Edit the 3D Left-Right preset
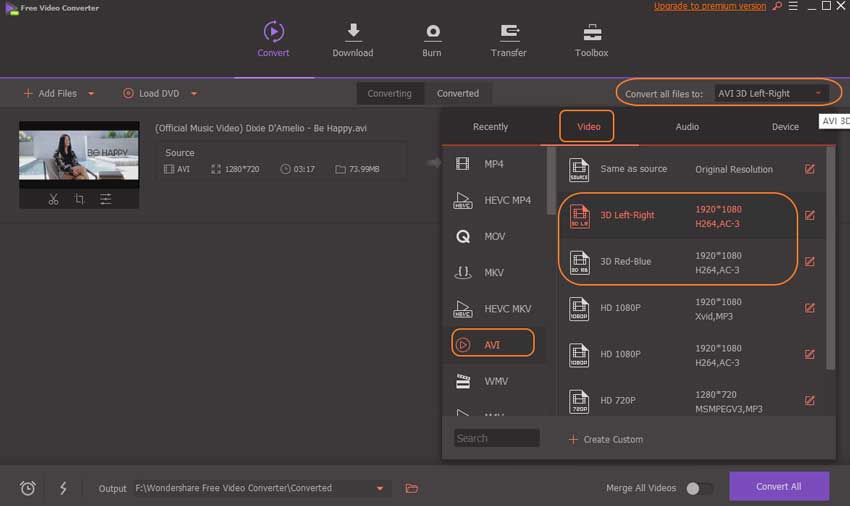 809,215
